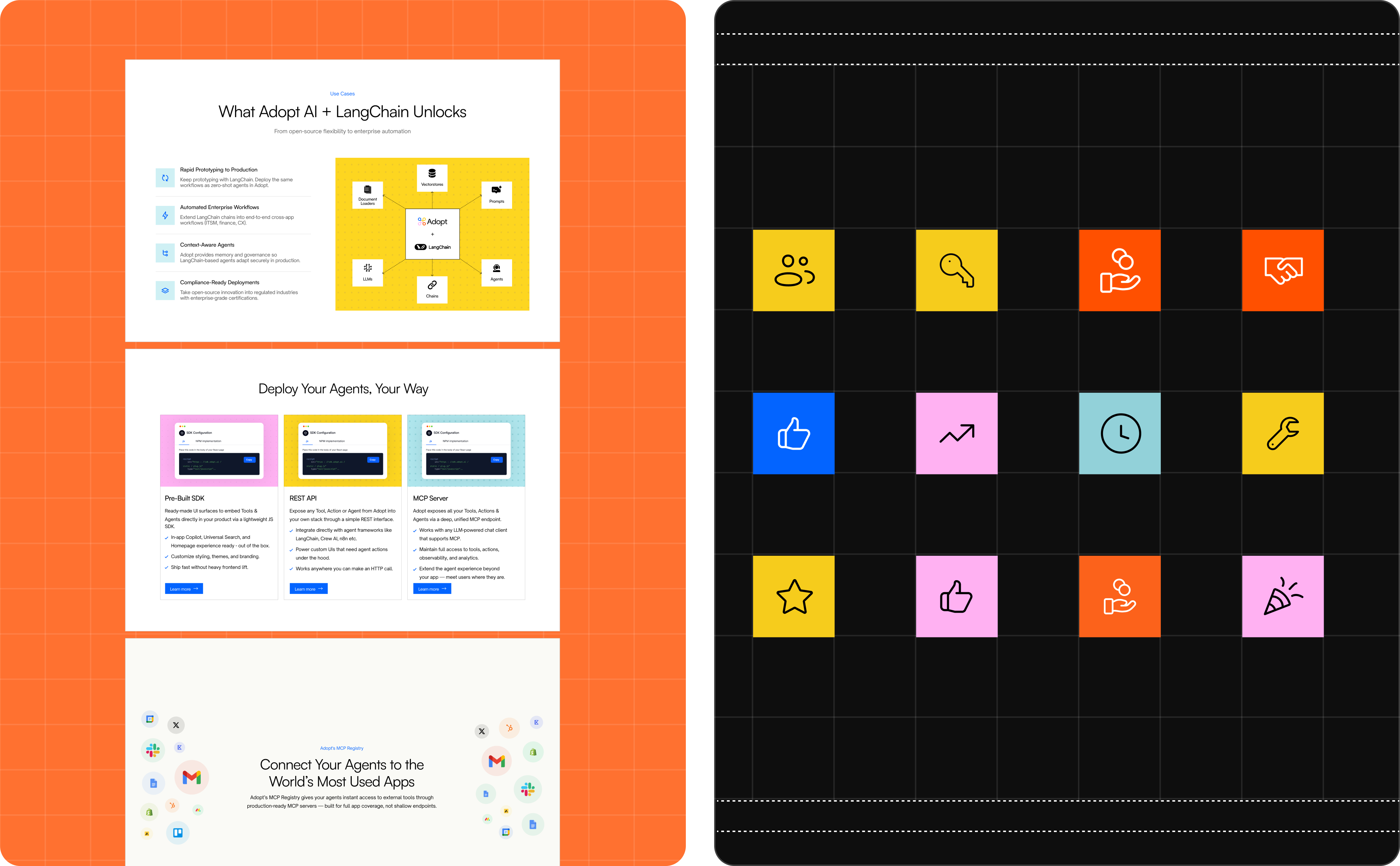
Task: Select NPM Implementation tab in MCP Server preview
Action: (455, 441)
